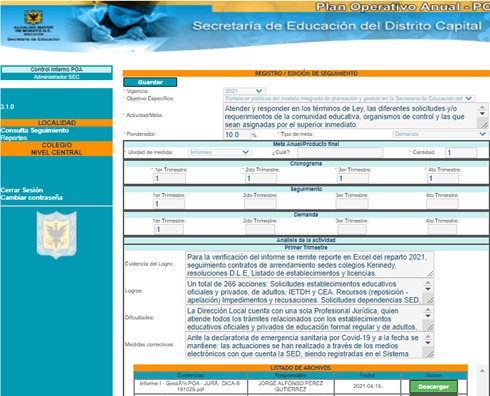Screen dimensions: 490x396
Task: Click the Cerrar Sesión link
Action: [22, 190]
